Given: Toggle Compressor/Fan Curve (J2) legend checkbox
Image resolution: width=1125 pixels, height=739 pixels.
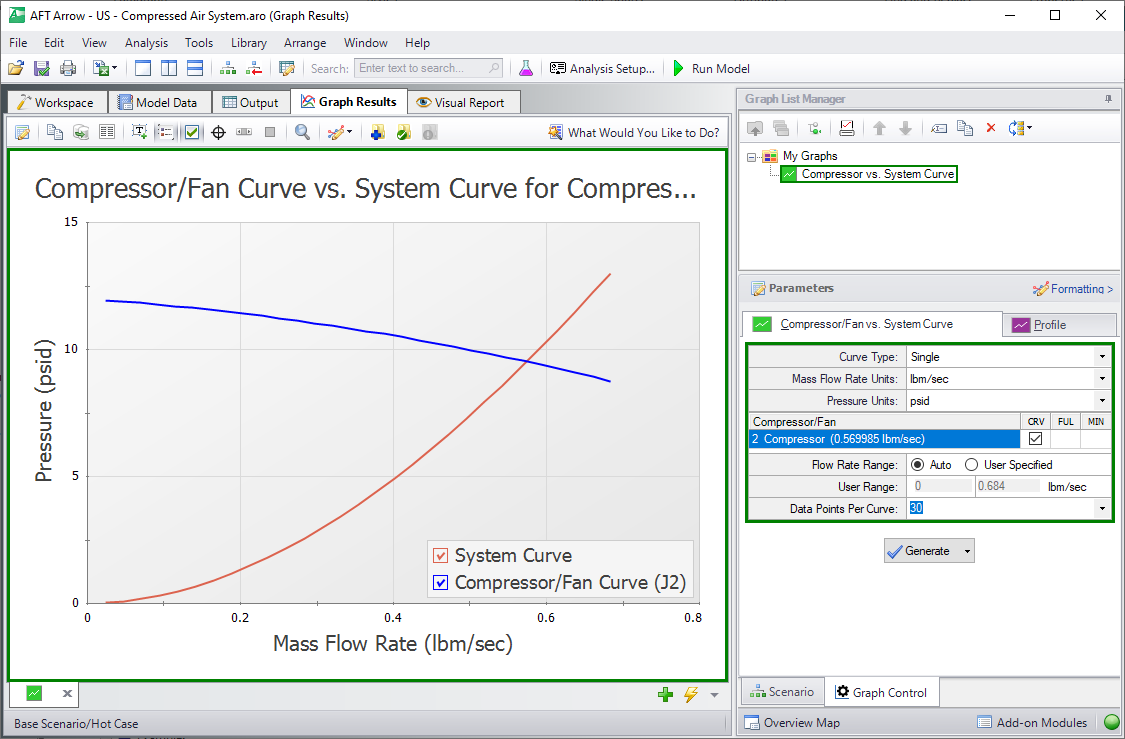Looking at the screenshot, I should coord(441,583).
